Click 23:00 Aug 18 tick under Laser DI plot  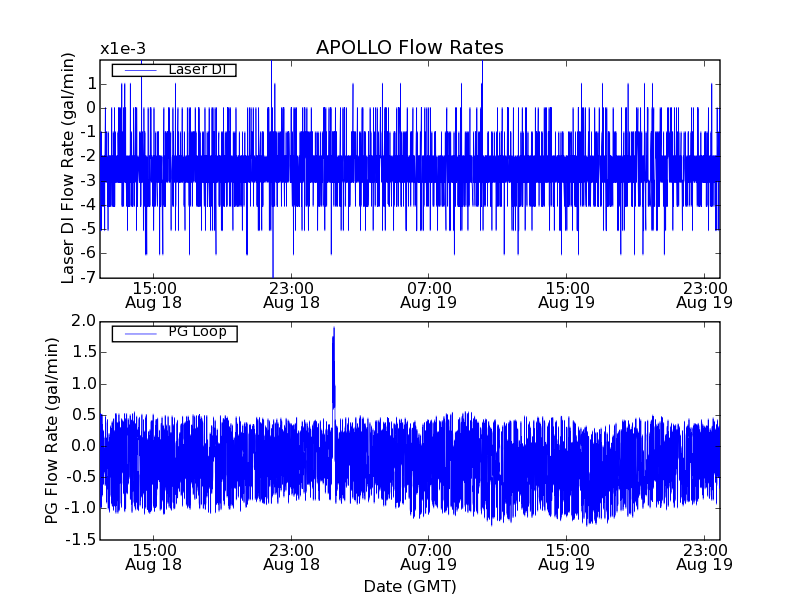click(291, 294)
